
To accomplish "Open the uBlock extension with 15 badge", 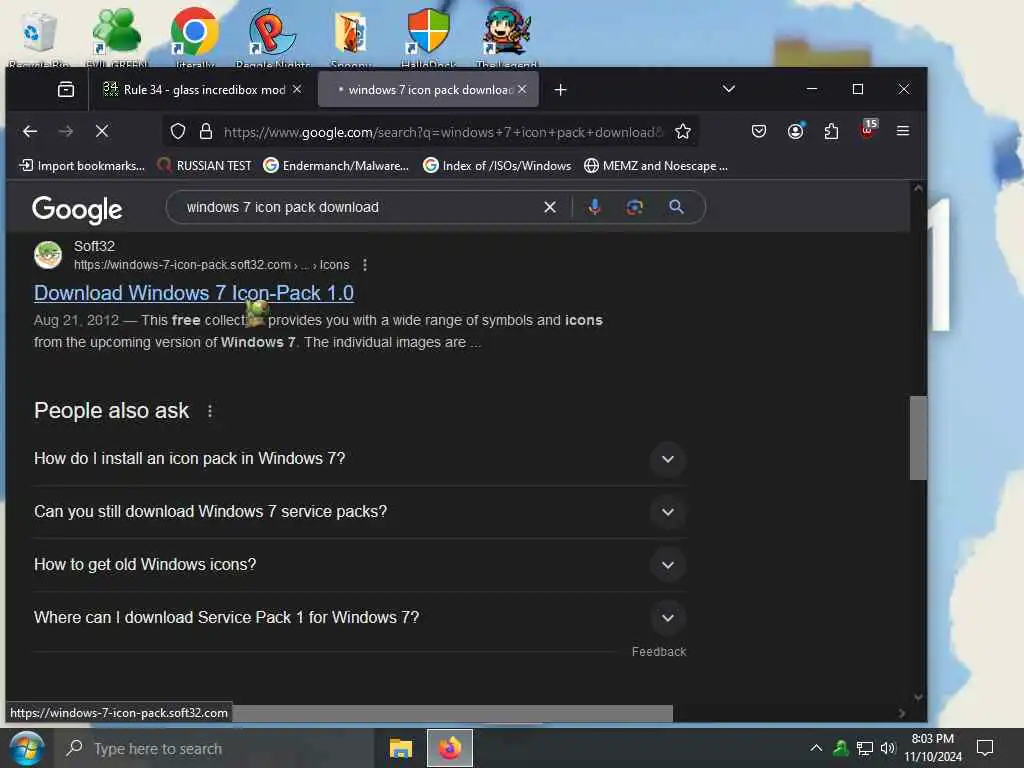I will click(868, 129).
